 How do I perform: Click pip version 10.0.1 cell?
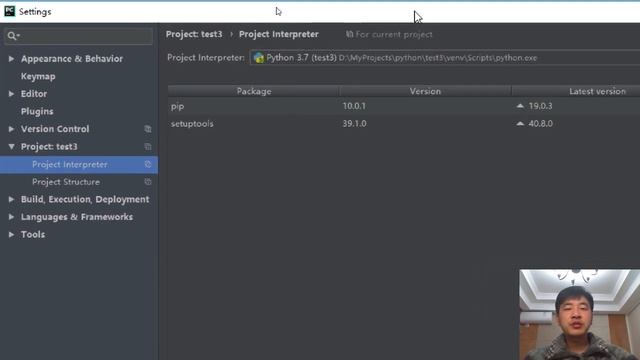click(354, 106)
